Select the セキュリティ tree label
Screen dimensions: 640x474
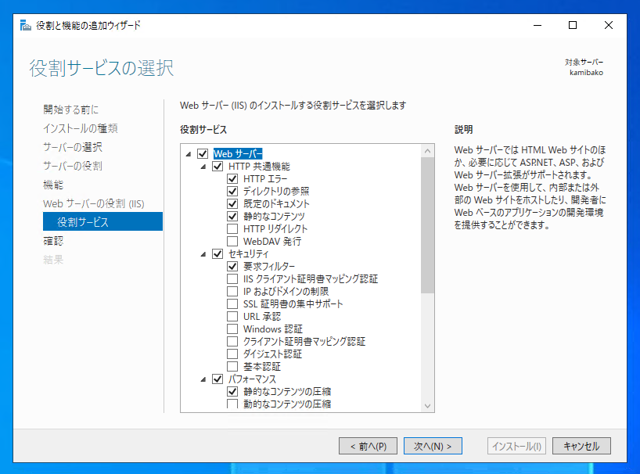[x=249, y=254]
